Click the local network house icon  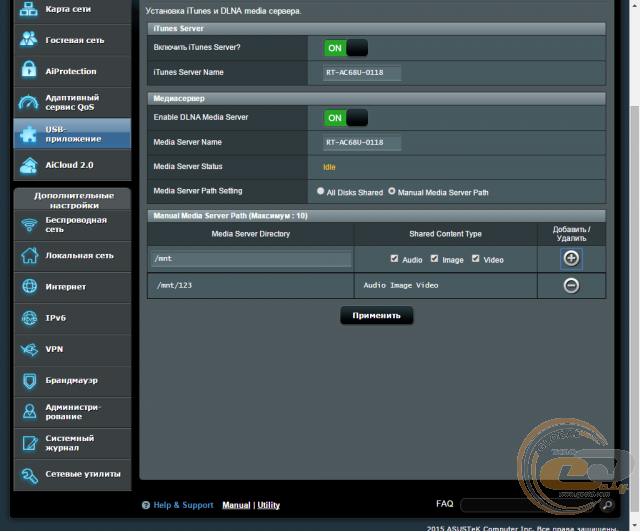coord(29,256)
